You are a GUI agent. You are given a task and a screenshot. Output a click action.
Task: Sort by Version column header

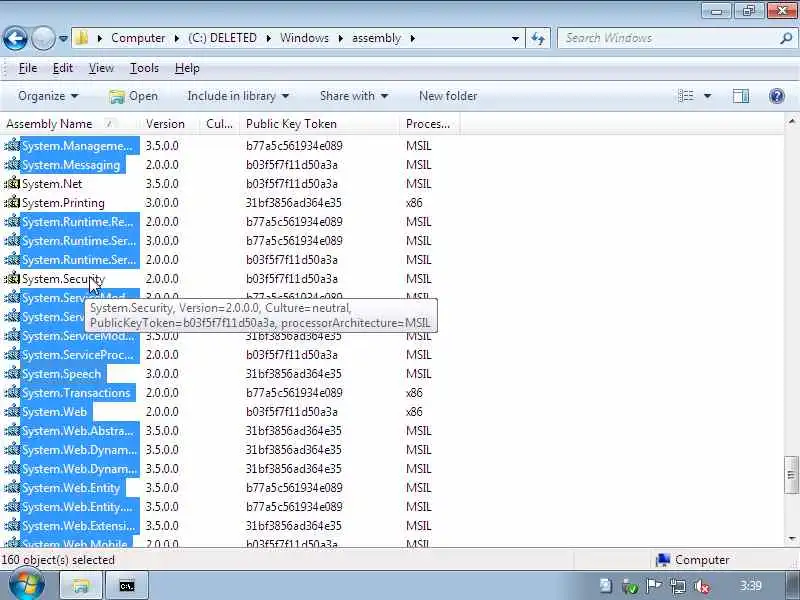(x=169, y=124)
